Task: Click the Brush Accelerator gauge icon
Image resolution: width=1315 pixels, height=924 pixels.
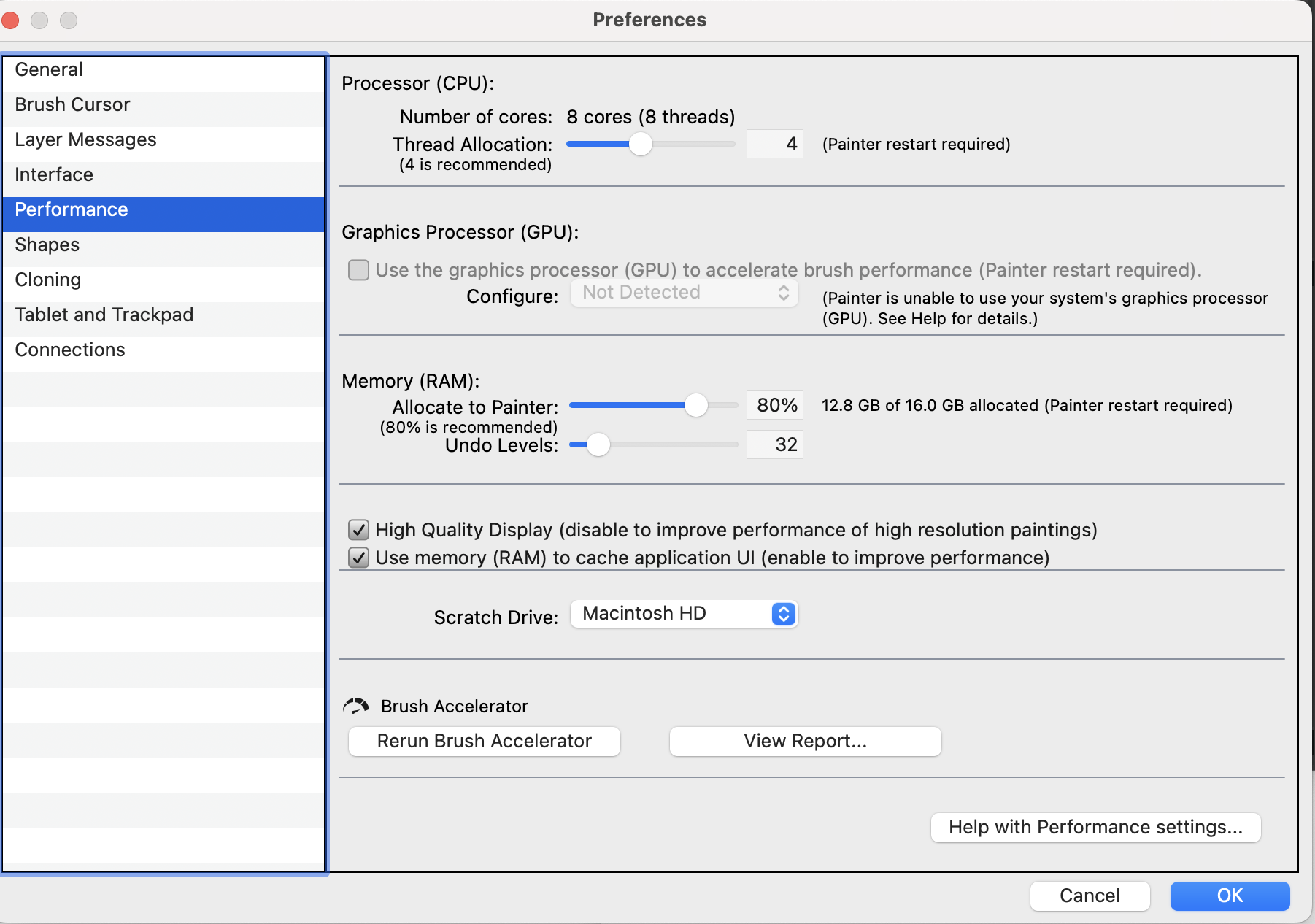Action: coord(356,706)
